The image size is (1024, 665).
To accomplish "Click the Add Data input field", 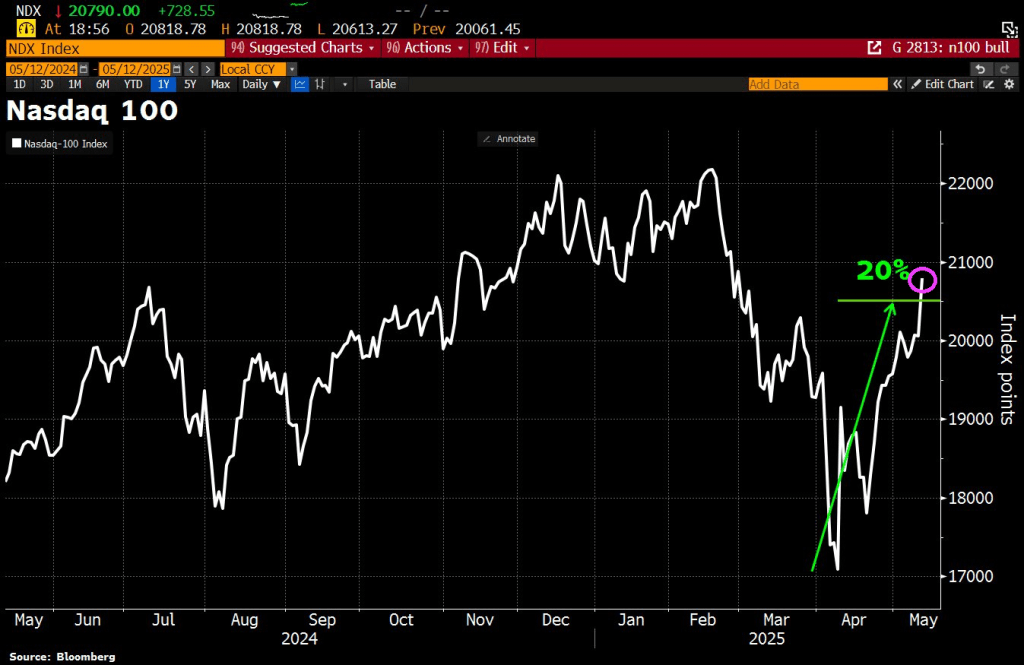I will pyautogui.click(x=817, y=85).
